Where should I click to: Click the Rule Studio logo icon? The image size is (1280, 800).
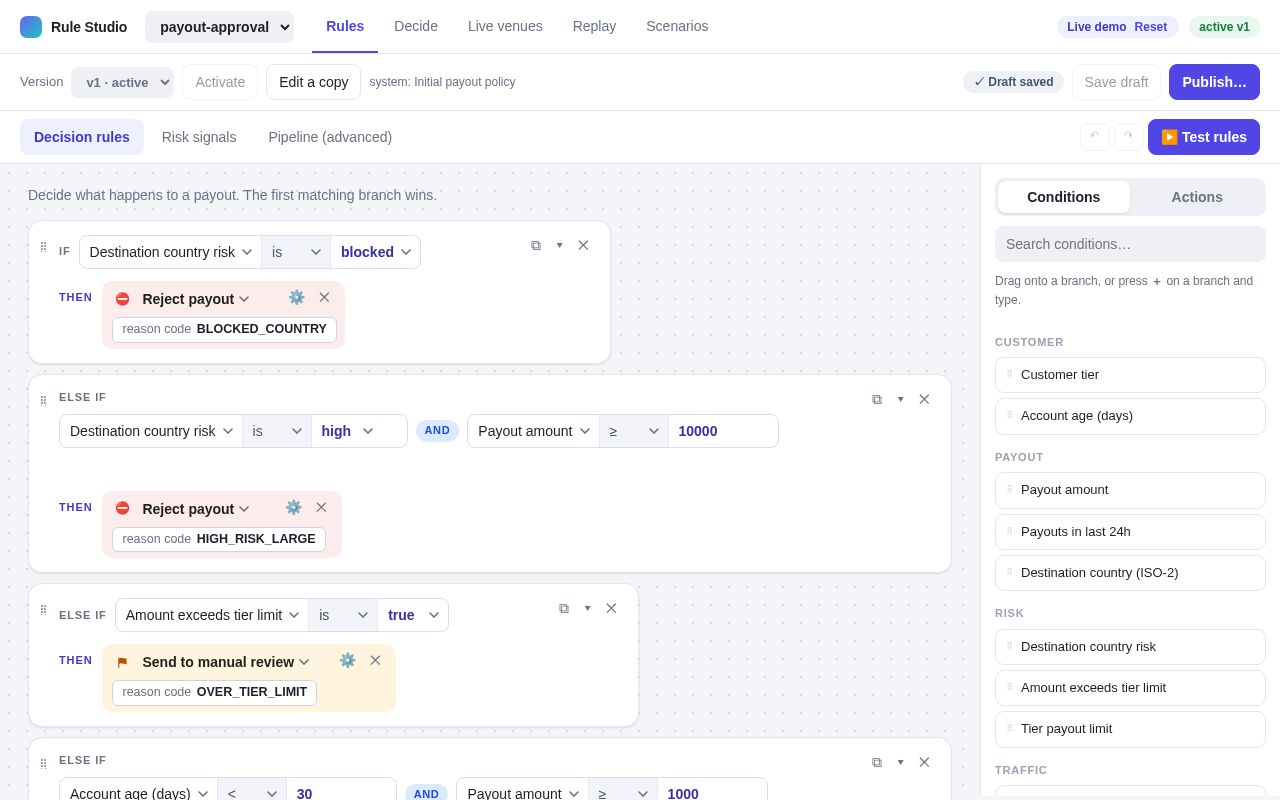pyautogui.click(x=31, y=27)
